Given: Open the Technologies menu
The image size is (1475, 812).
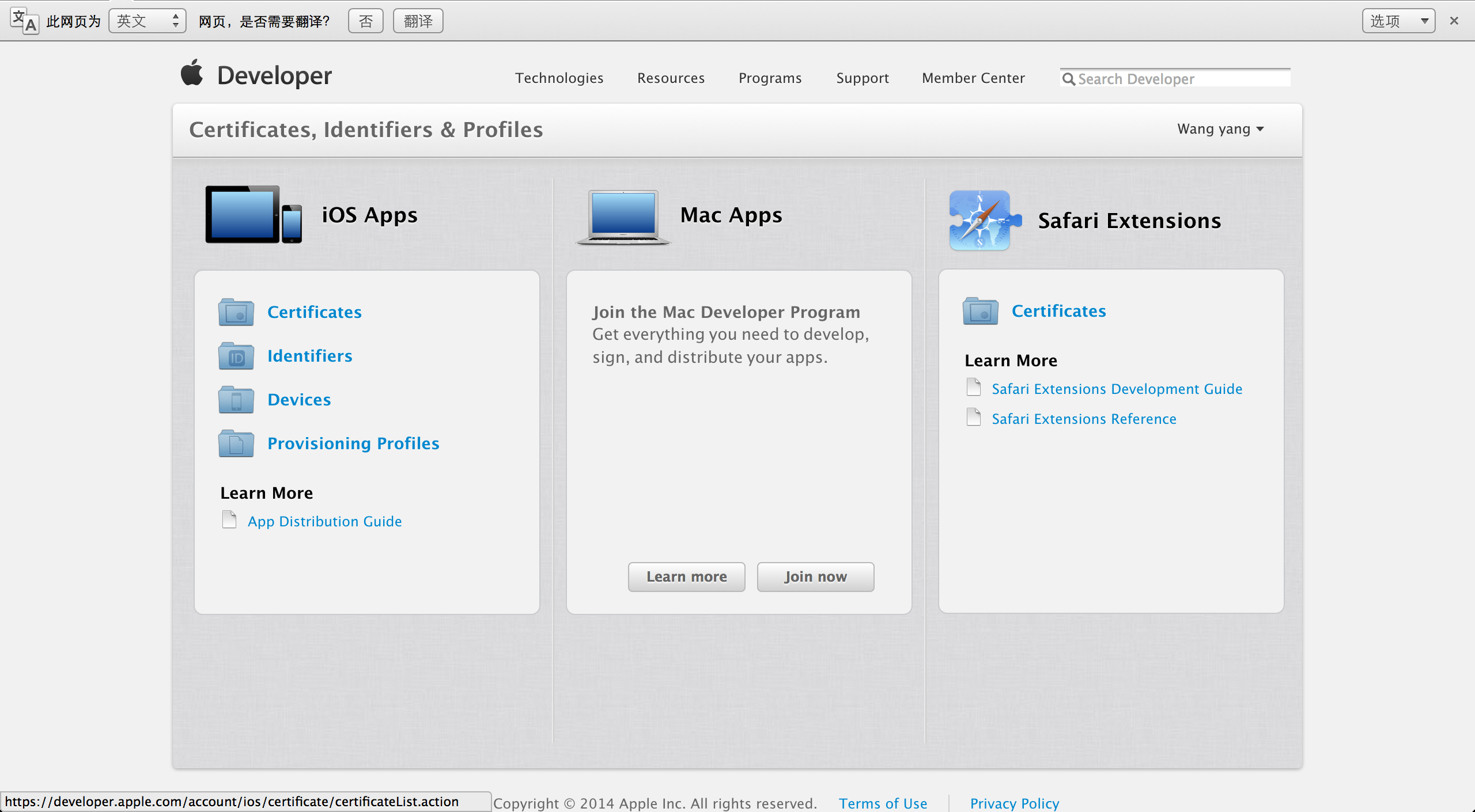Looking at the screenshot, I should (559, 78).
